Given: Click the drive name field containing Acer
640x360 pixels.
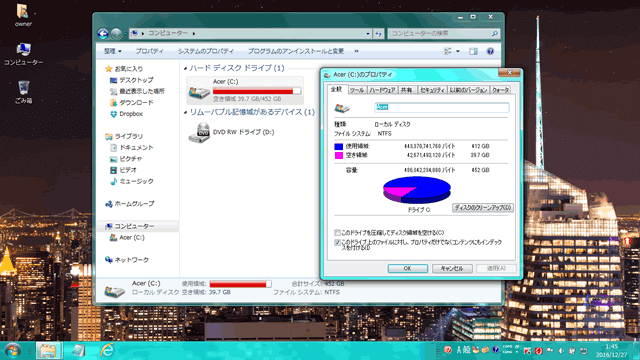Looking at the screenshot, I should pyautogui.click(x=442, y=107).
